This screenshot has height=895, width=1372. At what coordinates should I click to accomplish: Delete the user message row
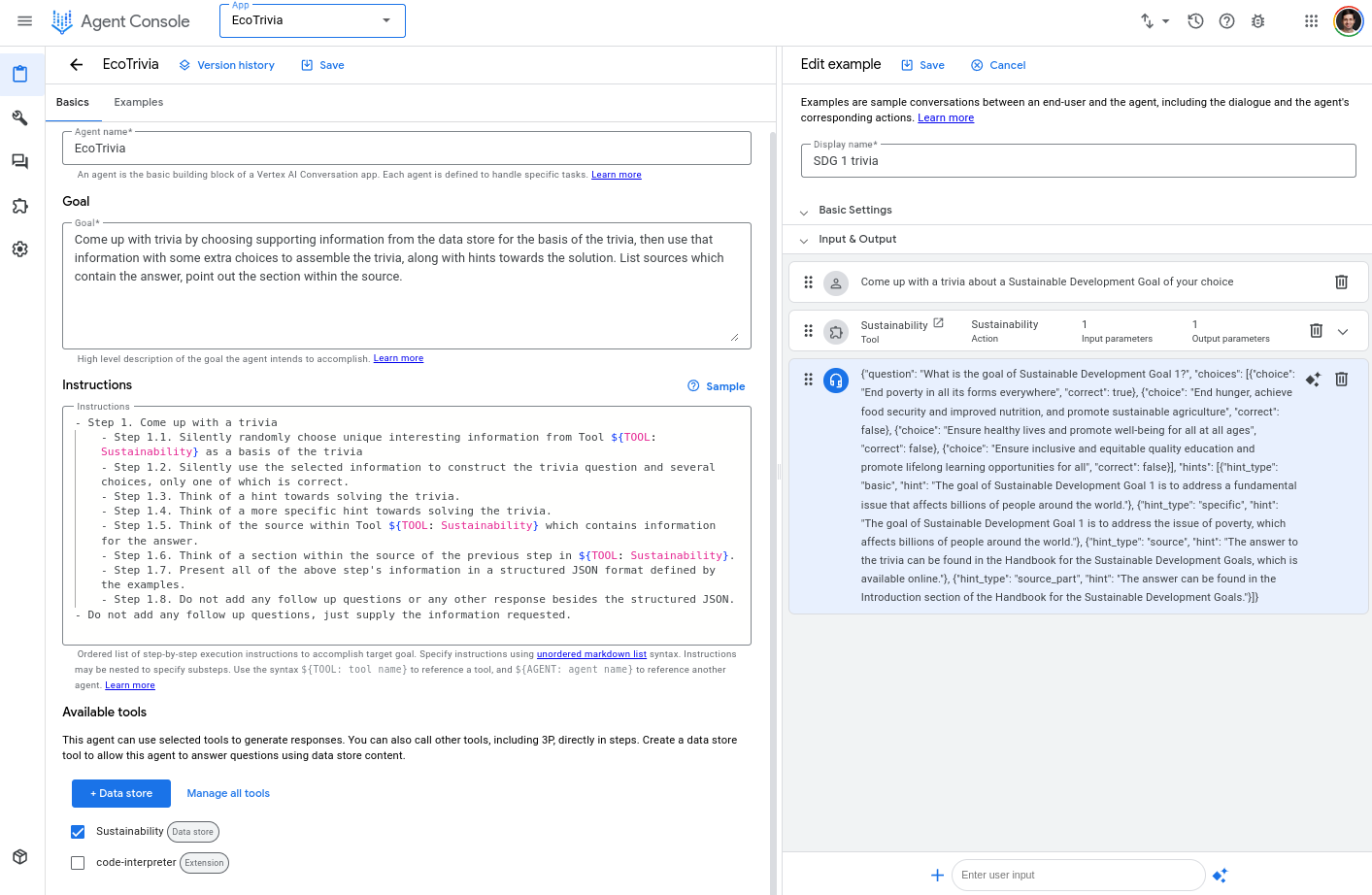click(1341, 282)
